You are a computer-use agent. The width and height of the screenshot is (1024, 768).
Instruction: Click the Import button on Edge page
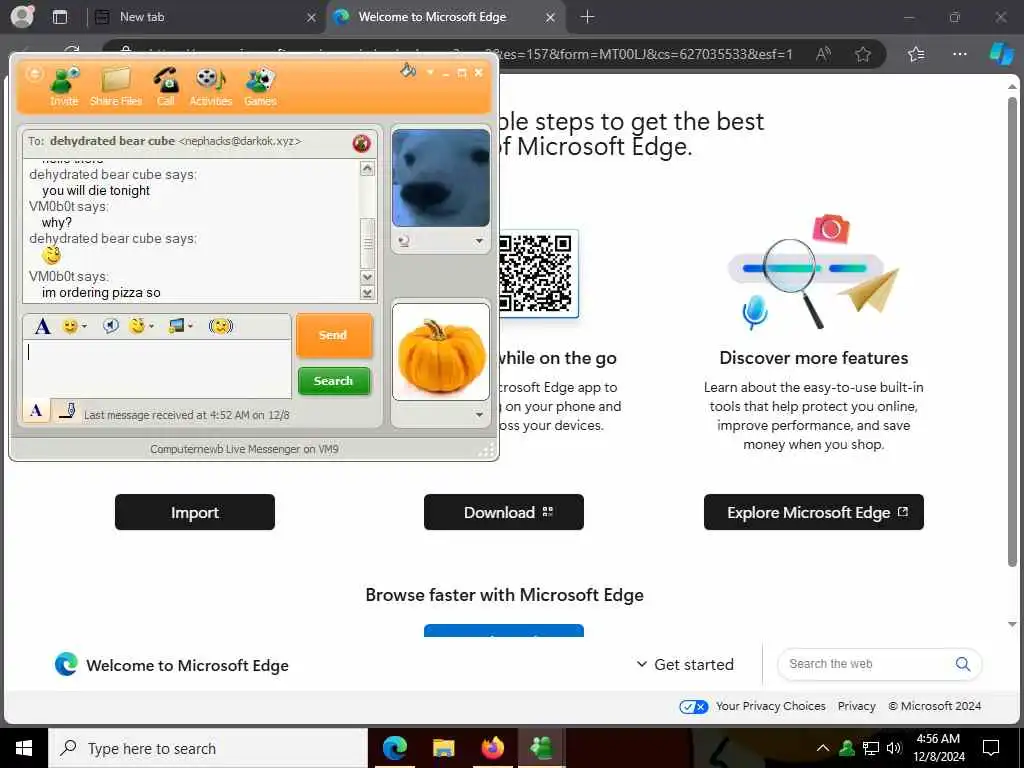click(195, 512)
